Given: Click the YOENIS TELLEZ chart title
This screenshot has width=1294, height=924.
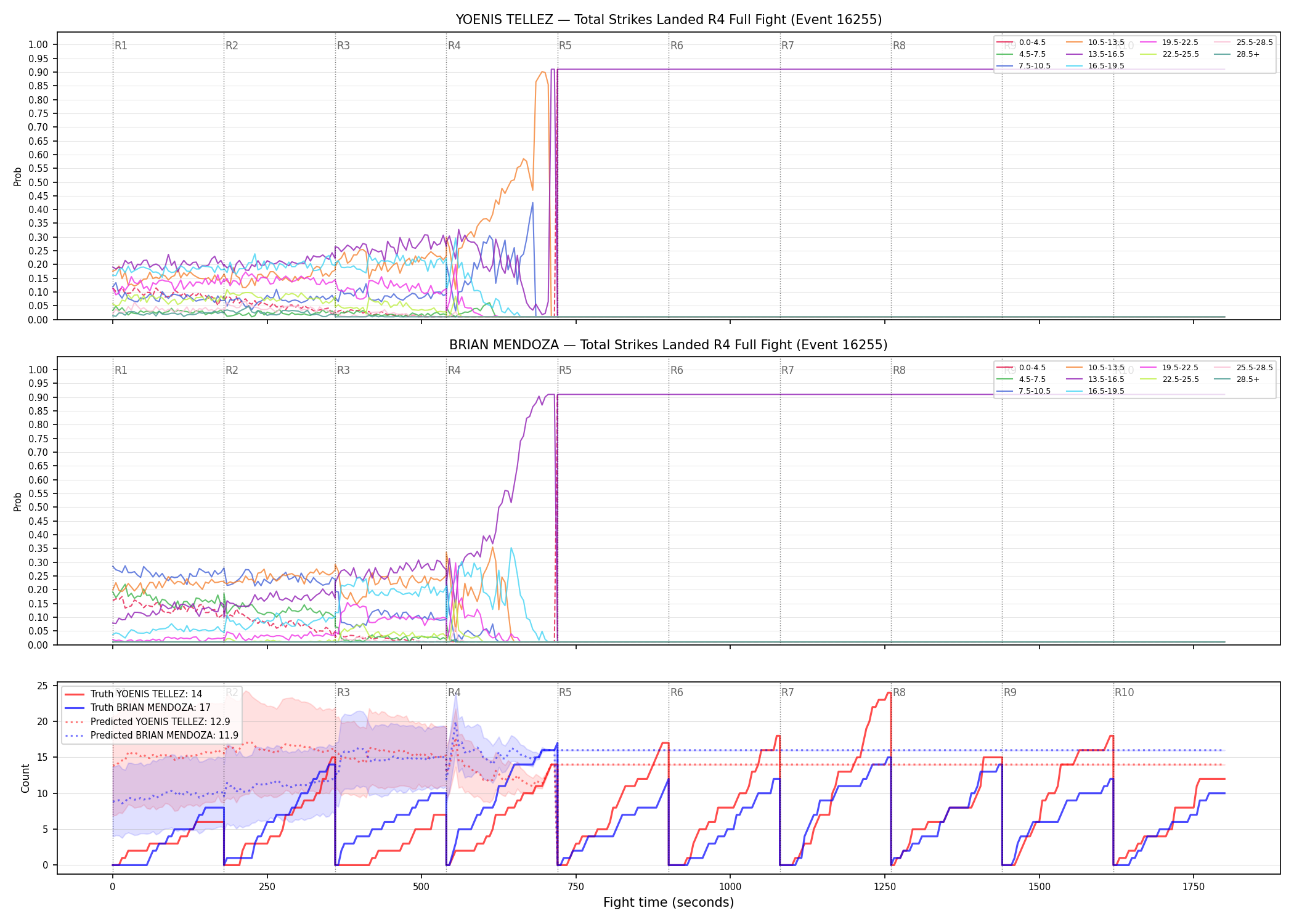Looking at the screenshot, I should click(669, 20).
